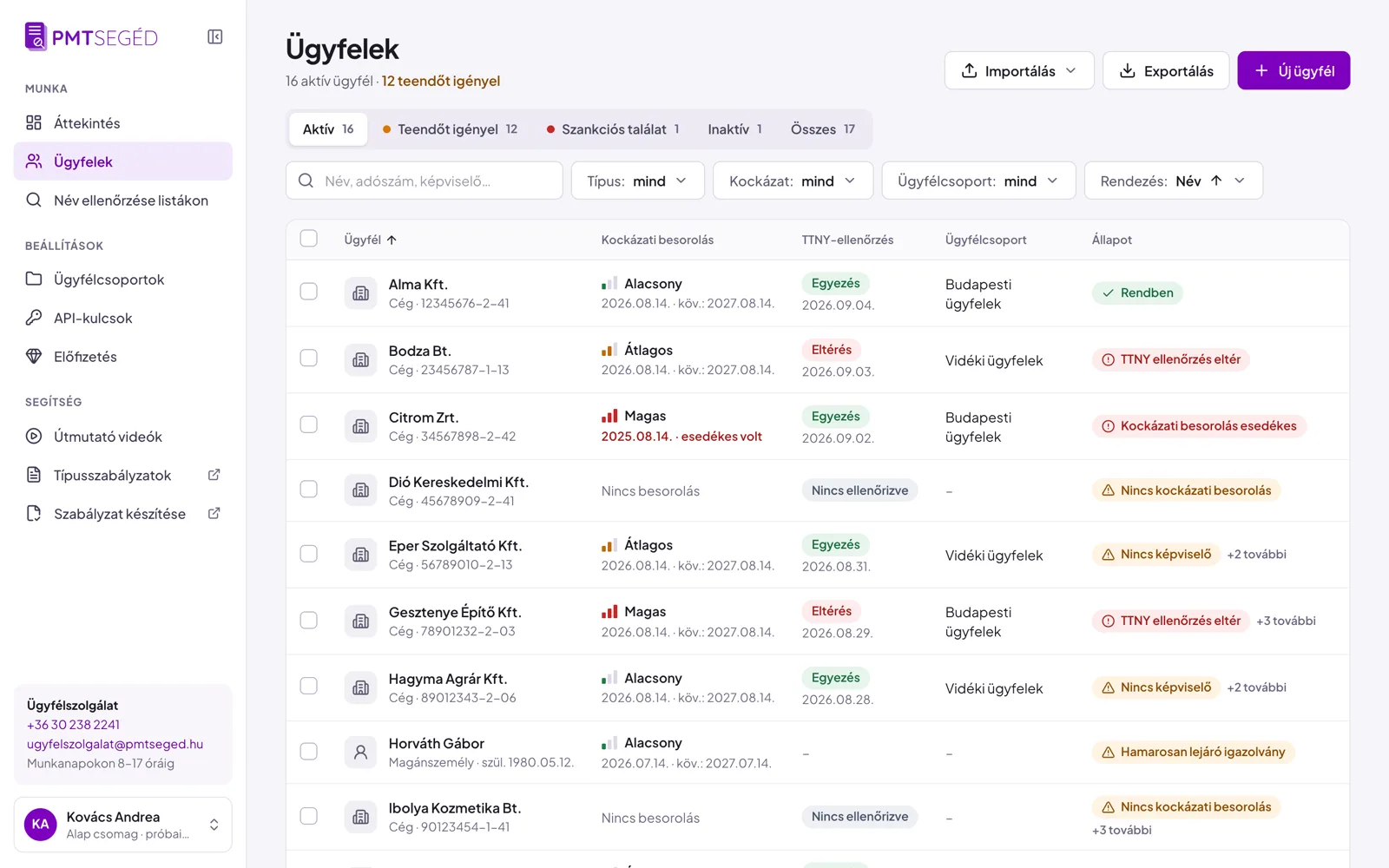This screenshot has height=868, width=1389.
Task: Switch to the Szankciós találat tab
Action: 613,129
